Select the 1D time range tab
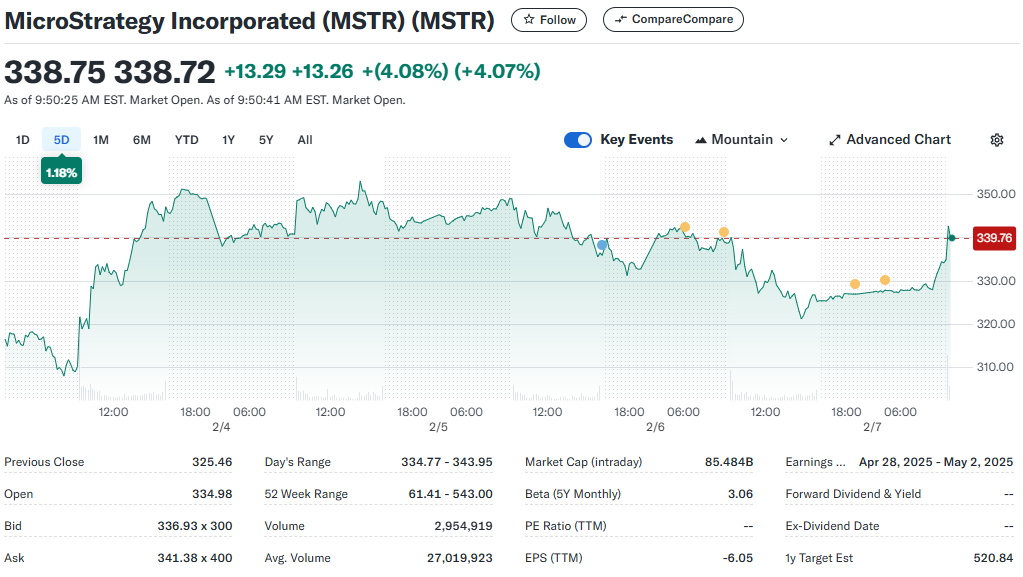 coord(23,140)
